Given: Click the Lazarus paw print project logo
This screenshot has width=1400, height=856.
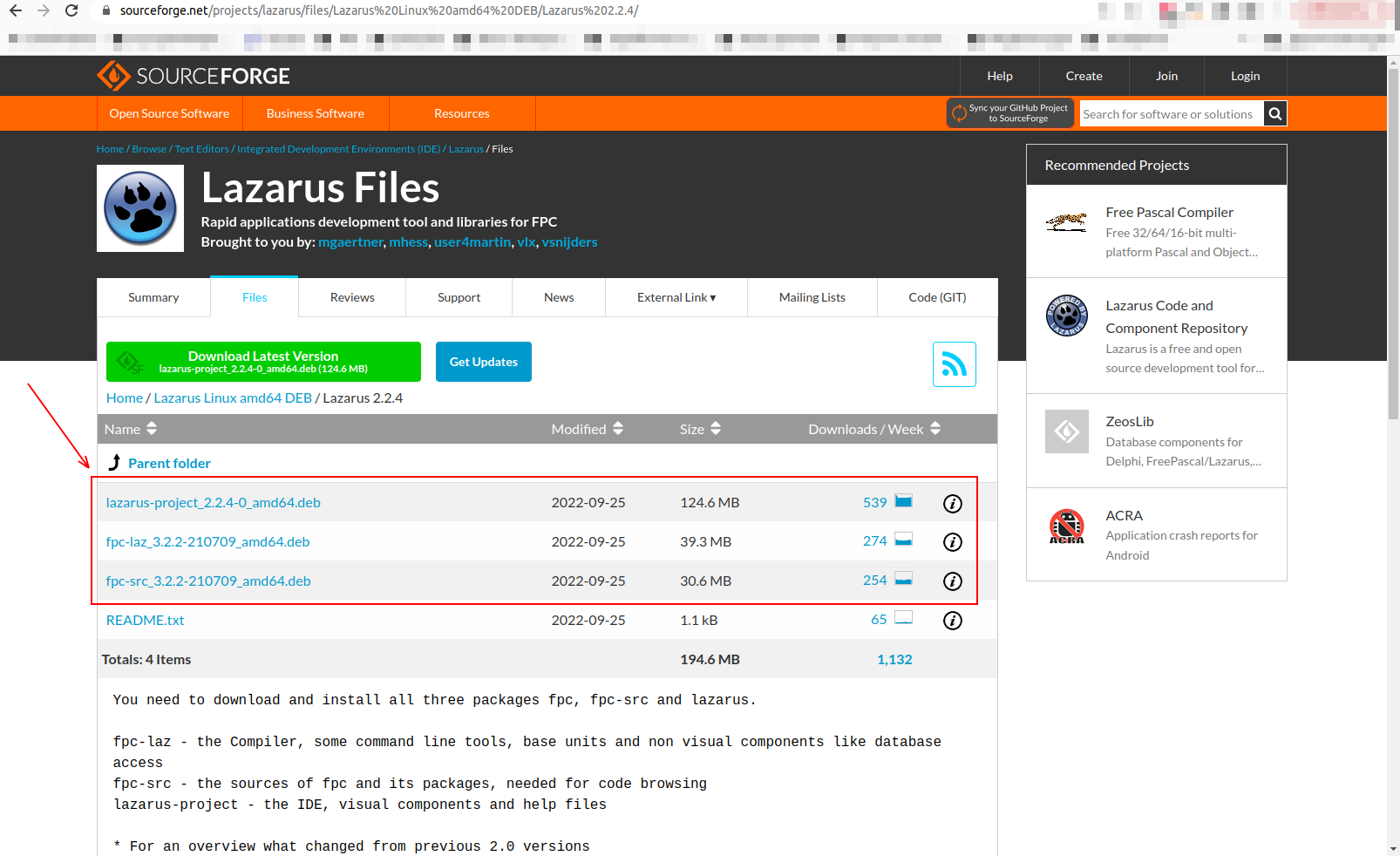Looking at the screenshot, I should coord(139,208).
